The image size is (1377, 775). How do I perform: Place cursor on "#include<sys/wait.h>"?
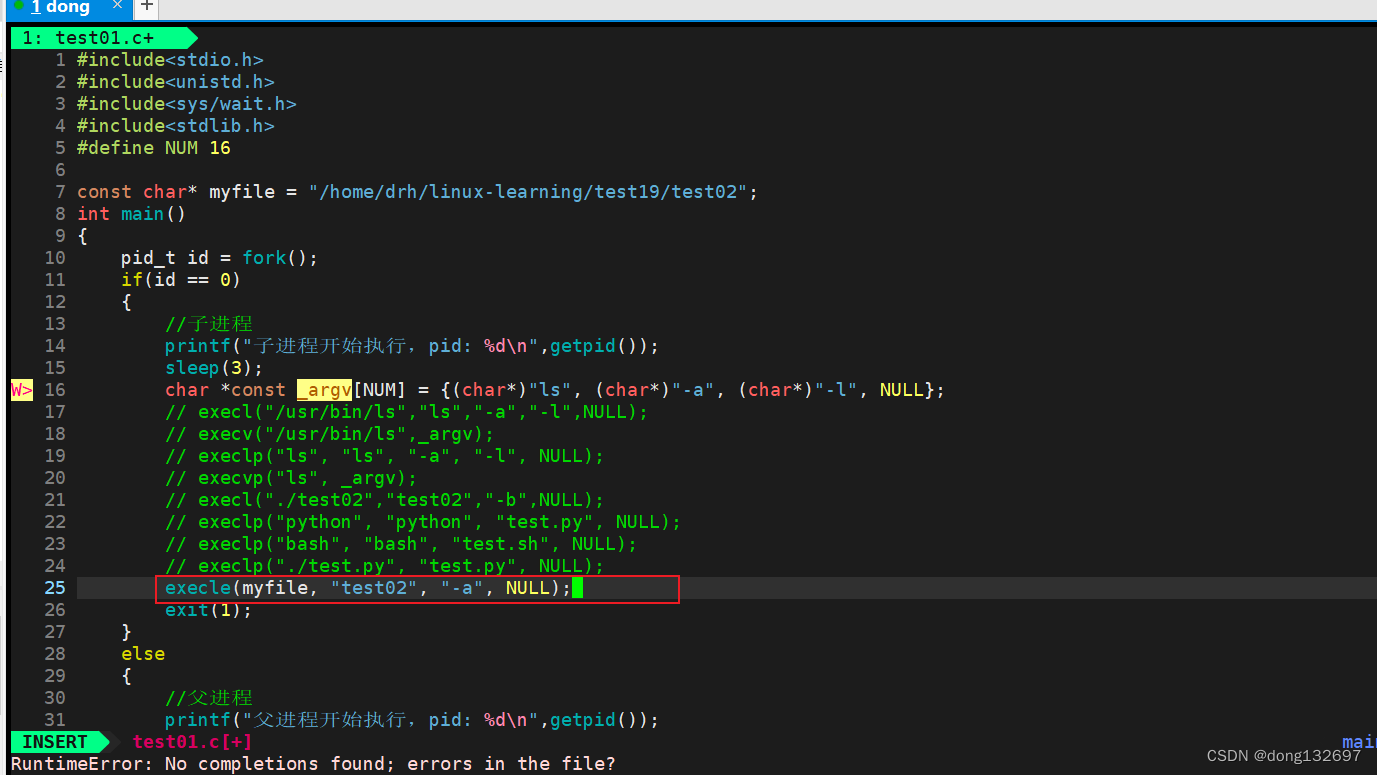point(187,104)
